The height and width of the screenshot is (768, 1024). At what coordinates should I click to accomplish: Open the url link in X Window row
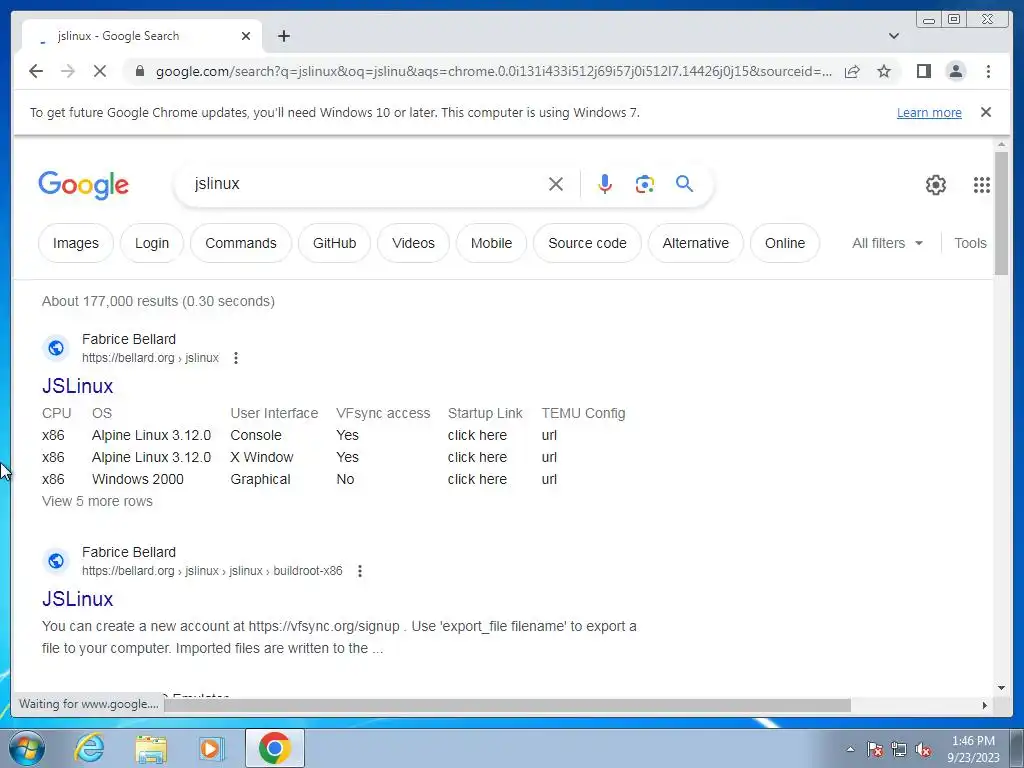[549, 457]
